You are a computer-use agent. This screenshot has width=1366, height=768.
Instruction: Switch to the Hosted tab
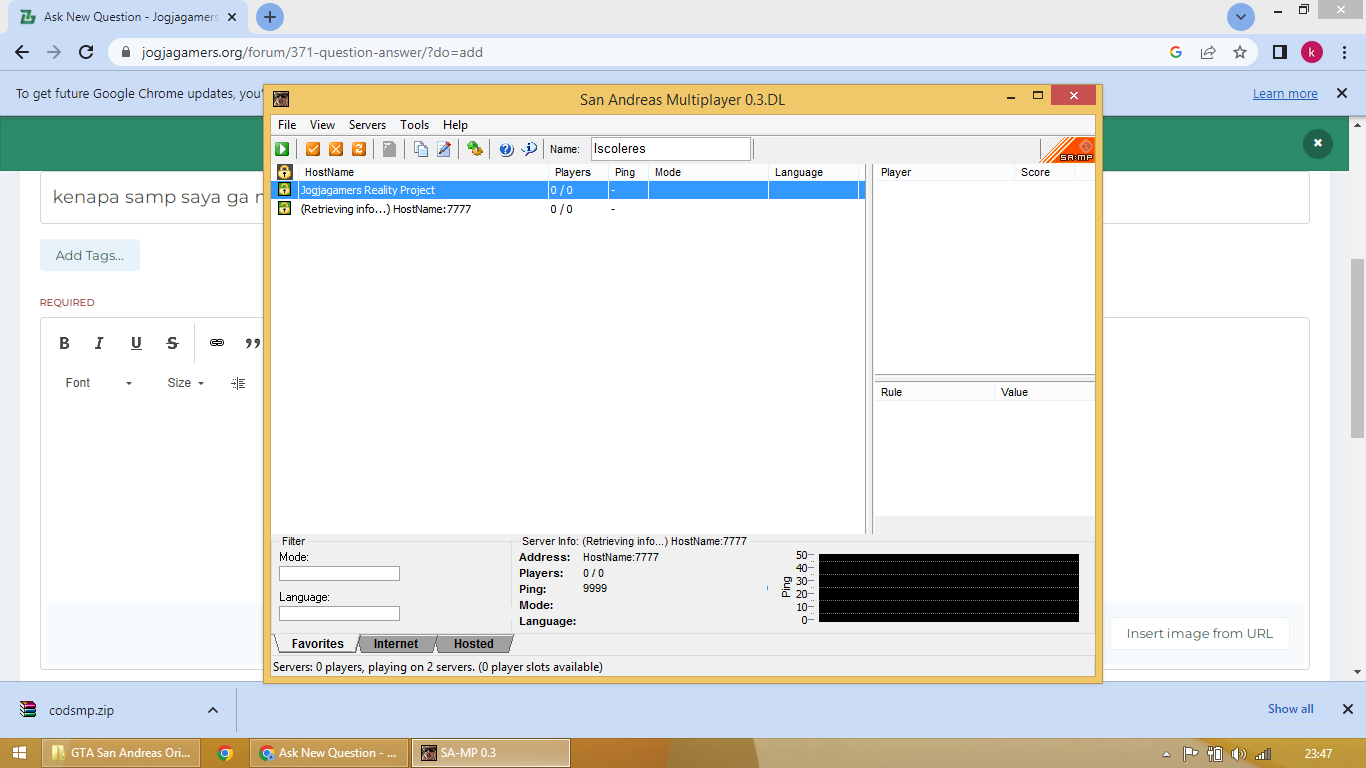[473, 644]
